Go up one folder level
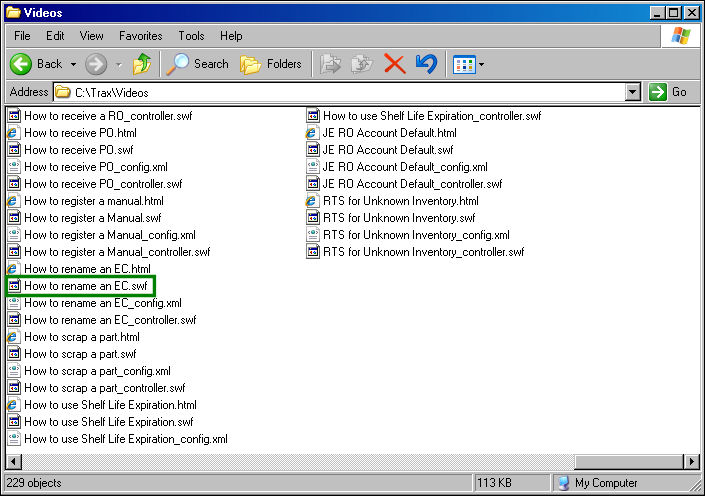705x496 pixels. tap(142, 64)
